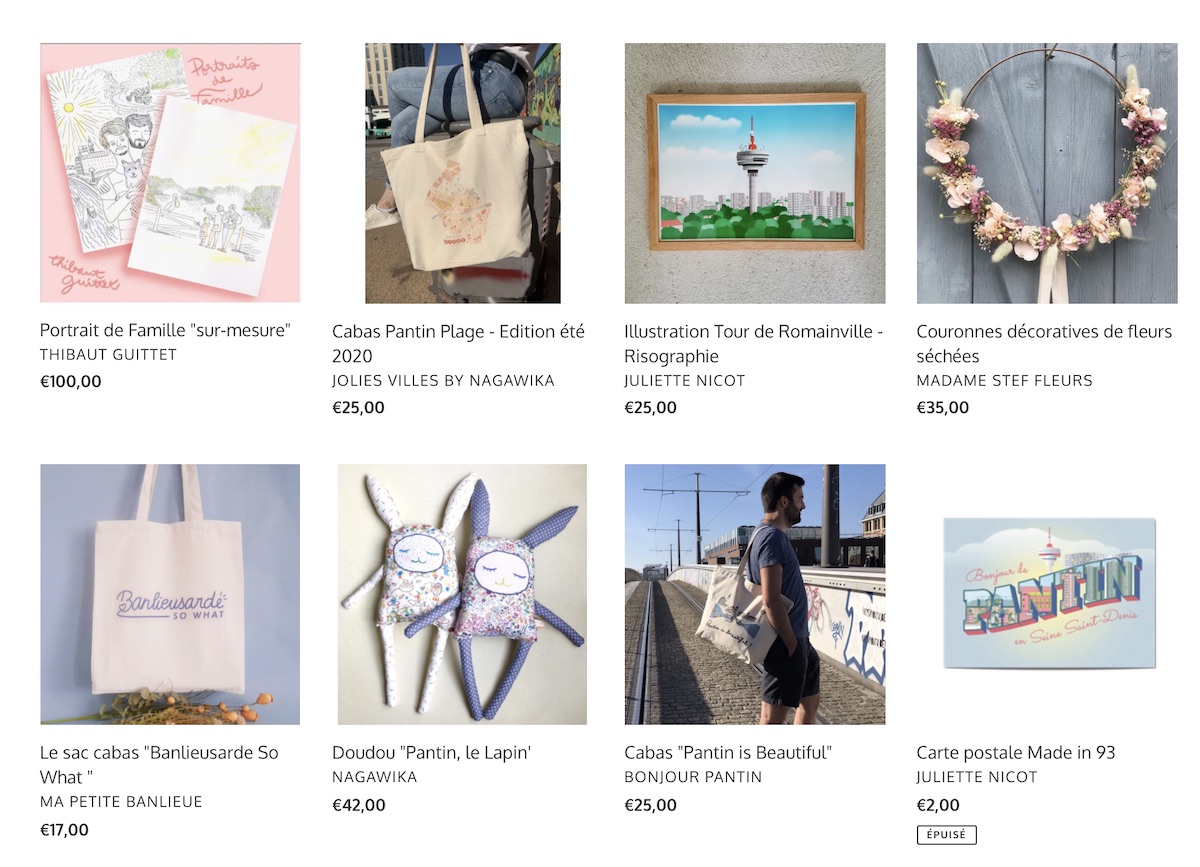1200x867 pixels.
Task: Open Cabas "Pantin is Beautiful" product link
Action: [728, 752]
